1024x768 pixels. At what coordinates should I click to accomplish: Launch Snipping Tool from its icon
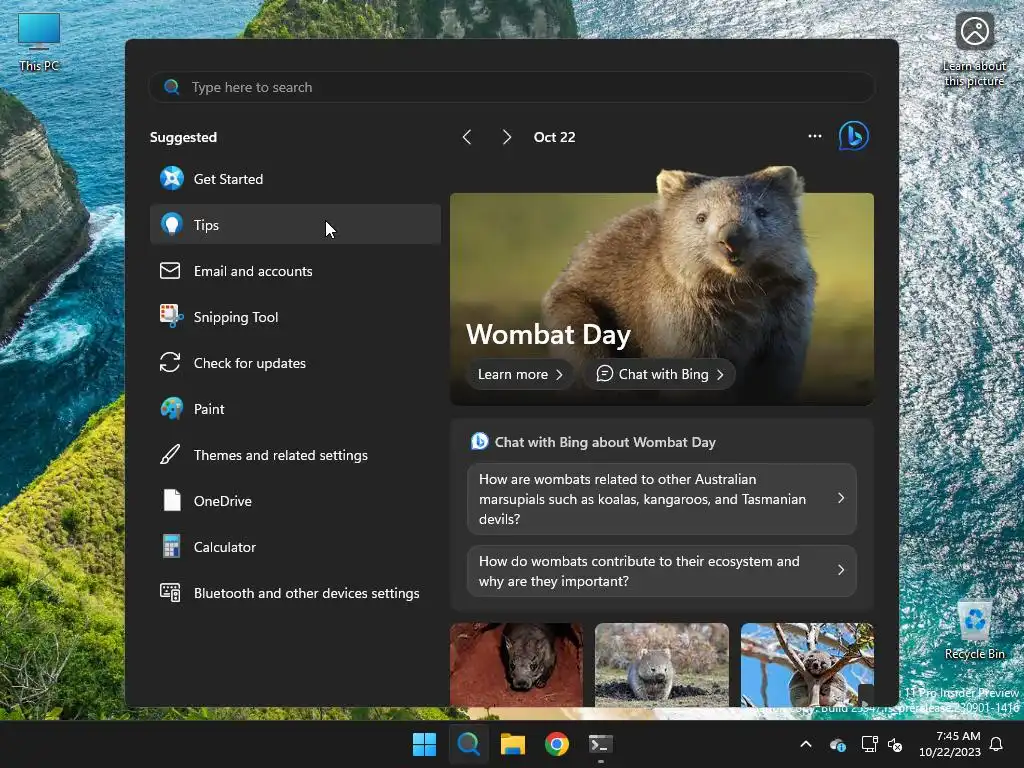pyautogui.click(x=171, y=316)
